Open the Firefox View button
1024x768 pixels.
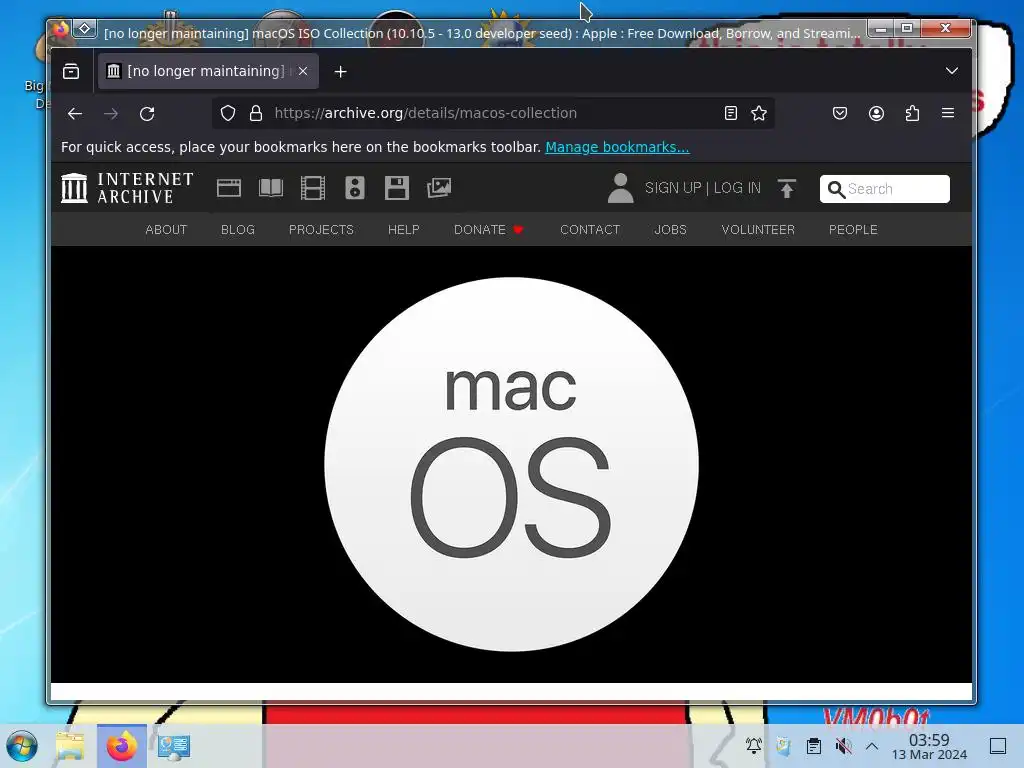tap(71, 71)
